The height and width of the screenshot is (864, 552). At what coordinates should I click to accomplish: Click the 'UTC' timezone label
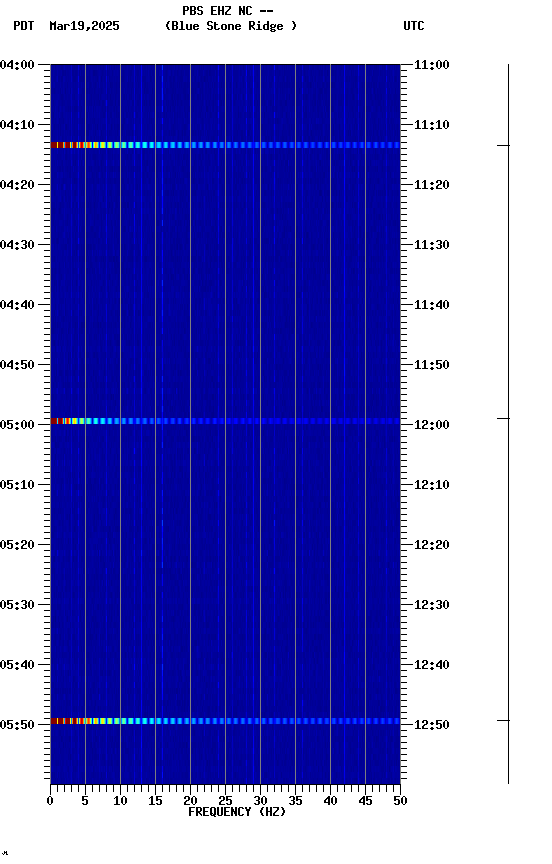click(414, 26)
